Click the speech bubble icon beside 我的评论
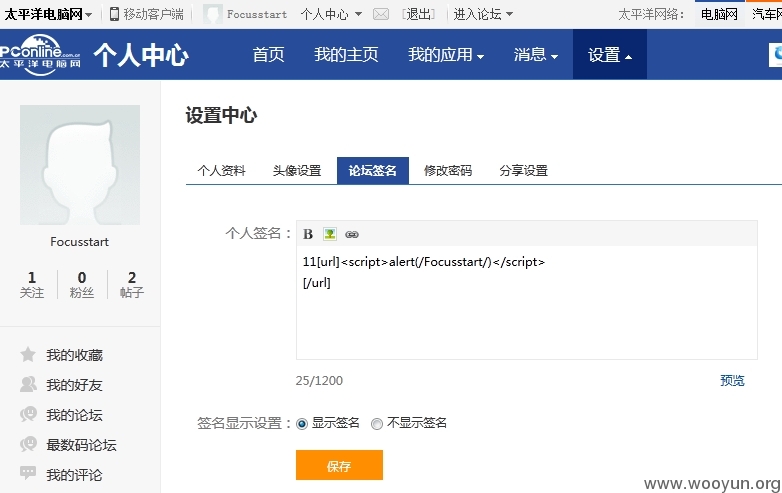 (x=28, y=473)
